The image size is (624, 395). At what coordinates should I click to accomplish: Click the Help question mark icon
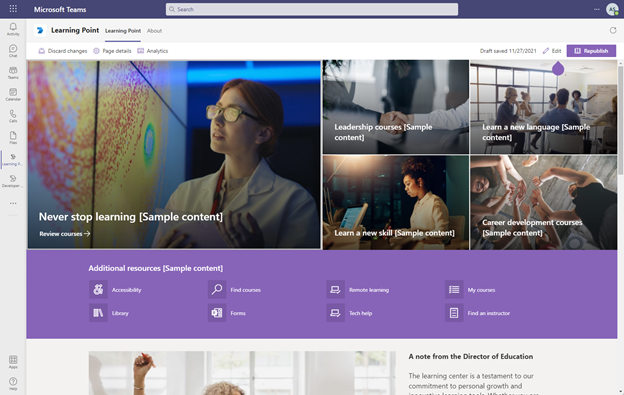(13, 383)
